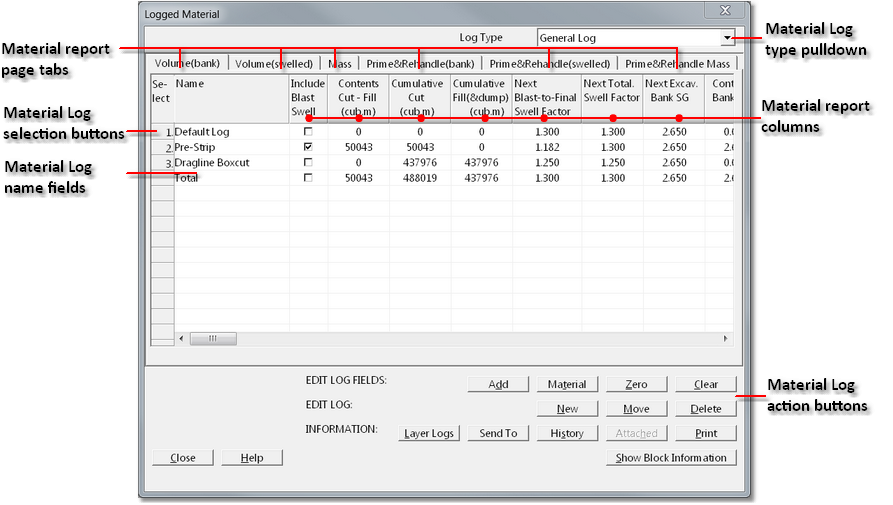Switch to the Volume(bank) tab

click(x=187, y=63)
